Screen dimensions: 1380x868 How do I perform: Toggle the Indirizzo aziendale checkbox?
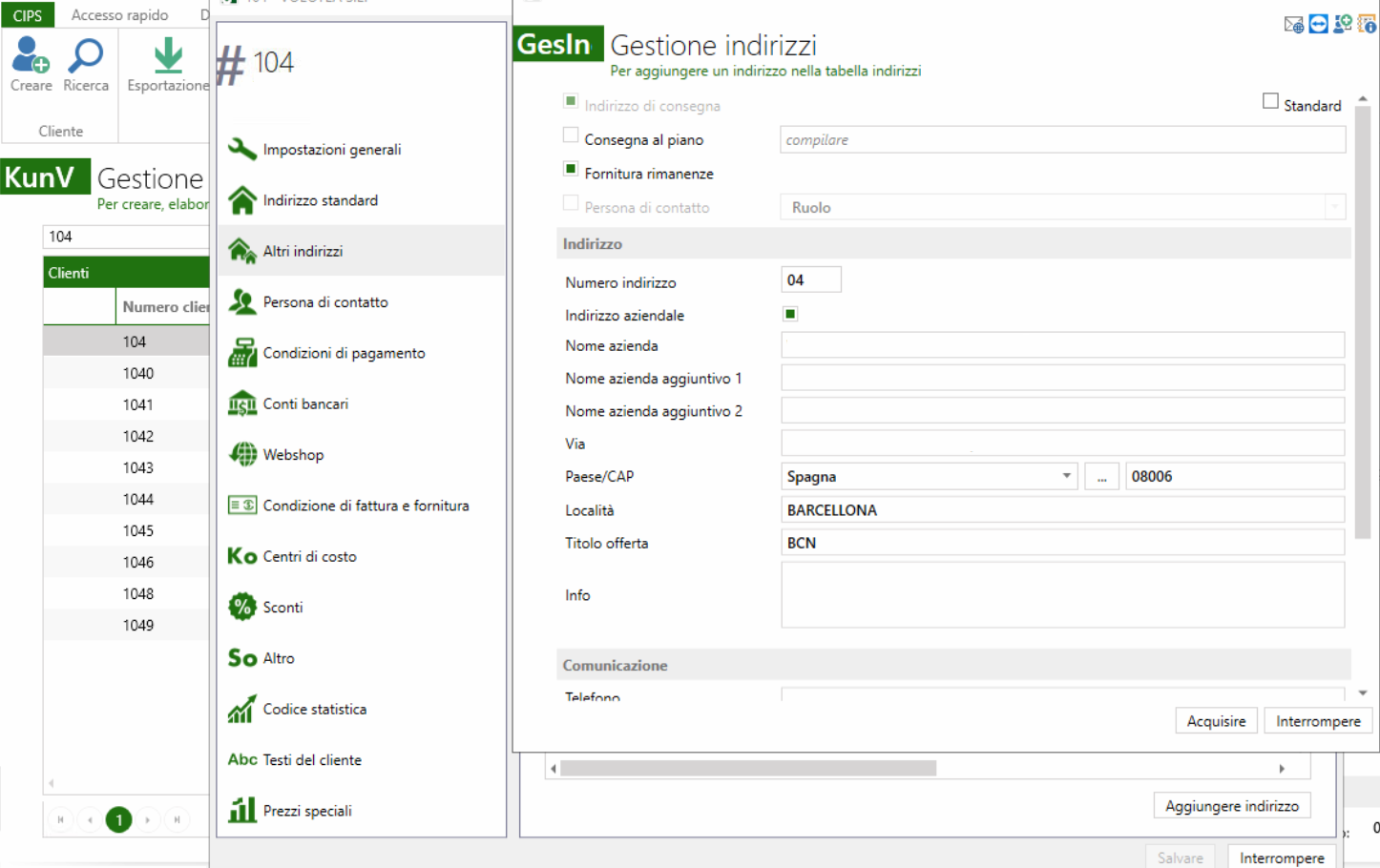(790, 314)
